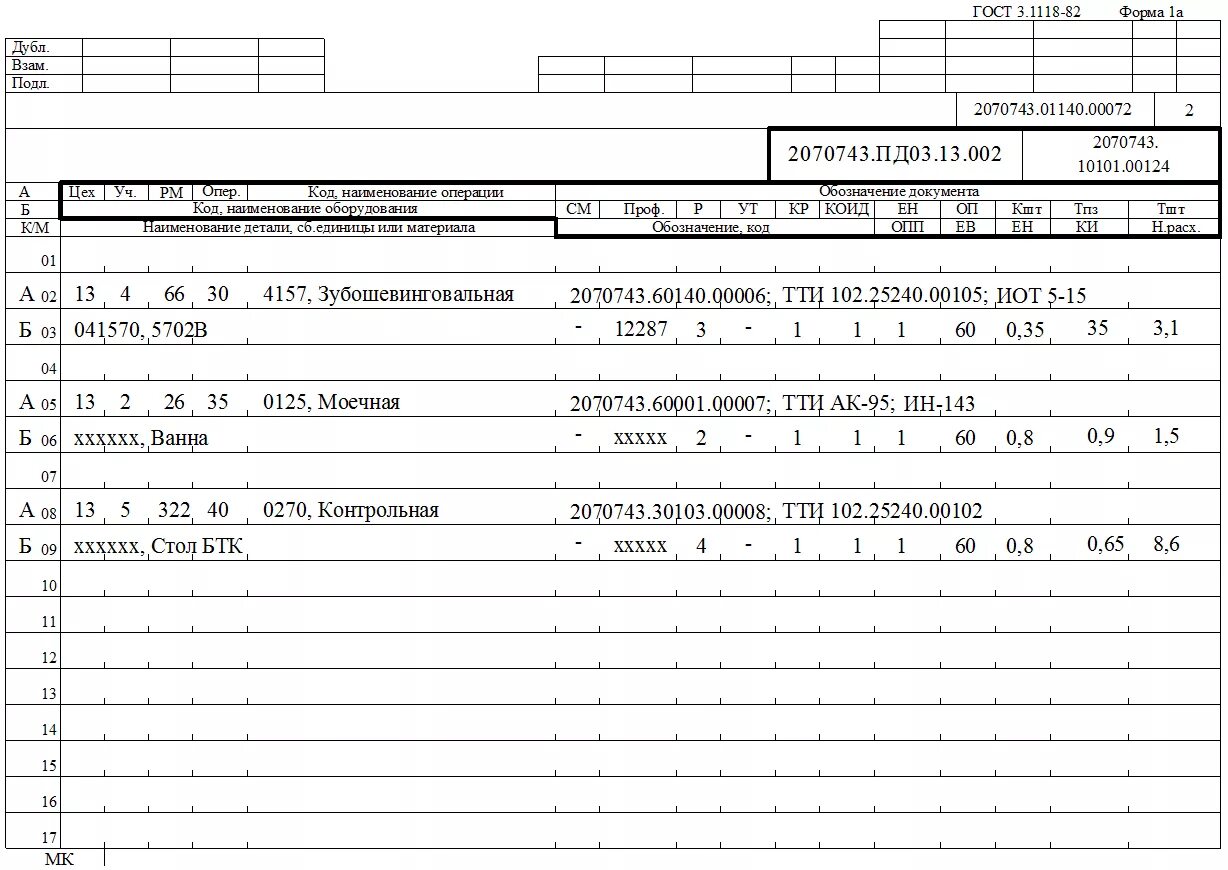Click the value "0,35"
The width and height of the screenshot is (1228, 870).
tap(1025, 330)
